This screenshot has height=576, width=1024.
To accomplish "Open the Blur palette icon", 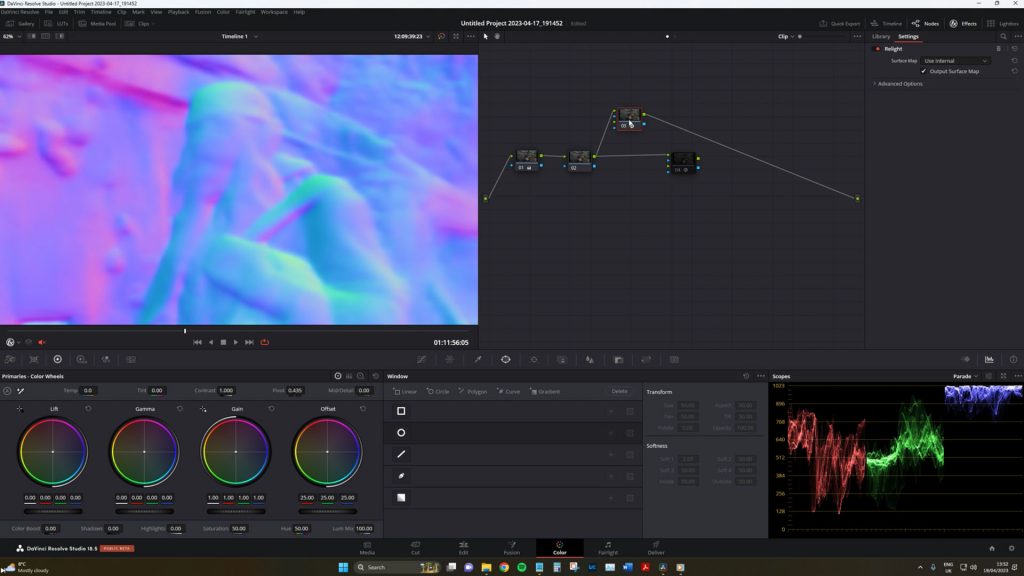I will tap(590, 359).
